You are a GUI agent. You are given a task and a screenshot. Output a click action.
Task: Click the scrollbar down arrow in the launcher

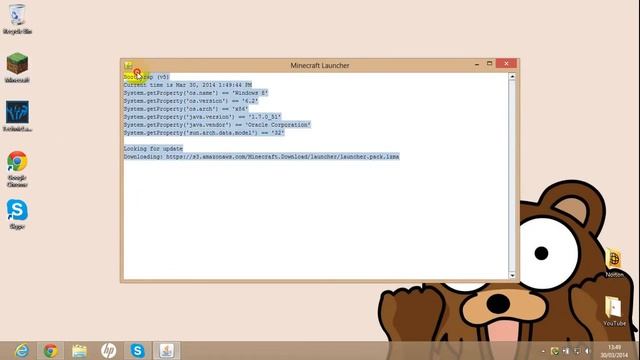point(512,276)
